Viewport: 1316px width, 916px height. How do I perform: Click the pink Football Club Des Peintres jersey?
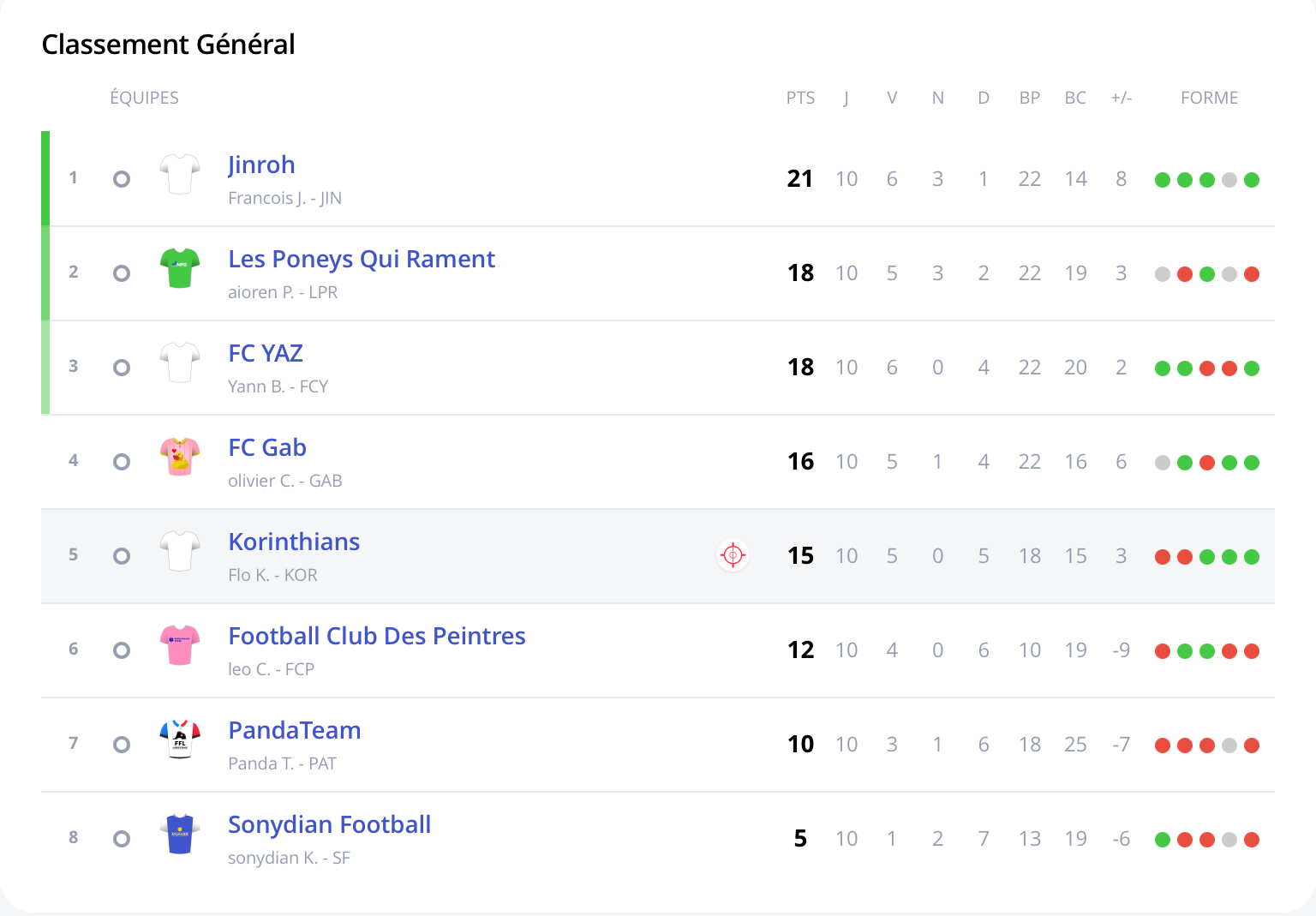[x=180, y=645]
